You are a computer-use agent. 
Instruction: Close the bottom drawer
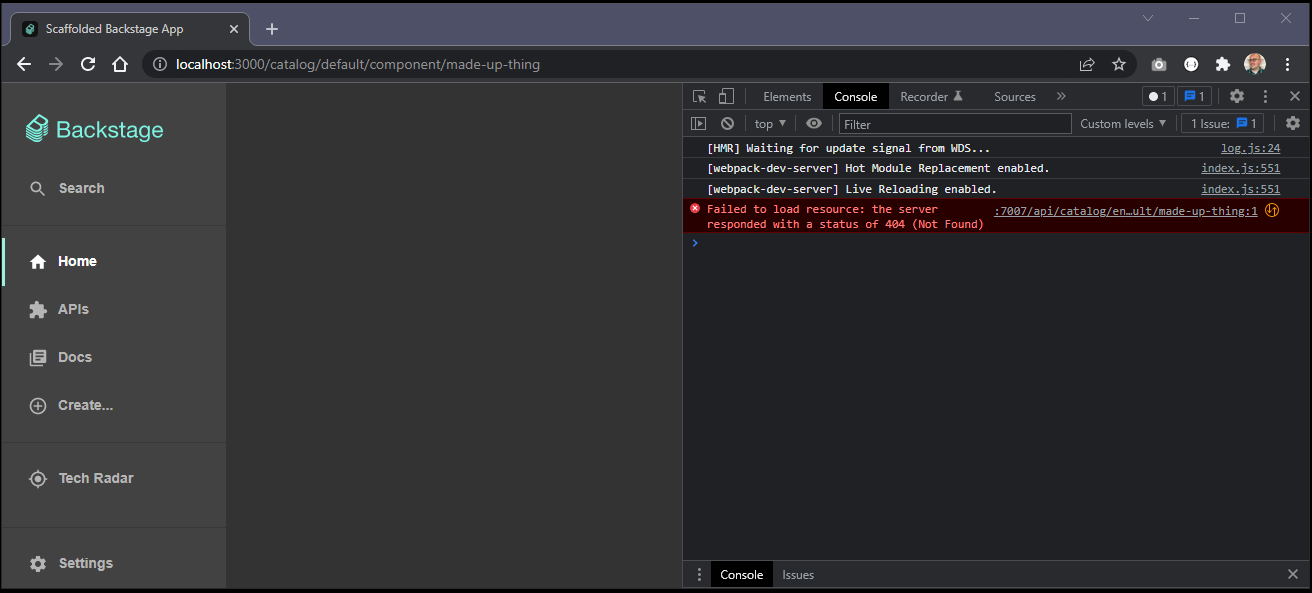[x=1292, y=574]
